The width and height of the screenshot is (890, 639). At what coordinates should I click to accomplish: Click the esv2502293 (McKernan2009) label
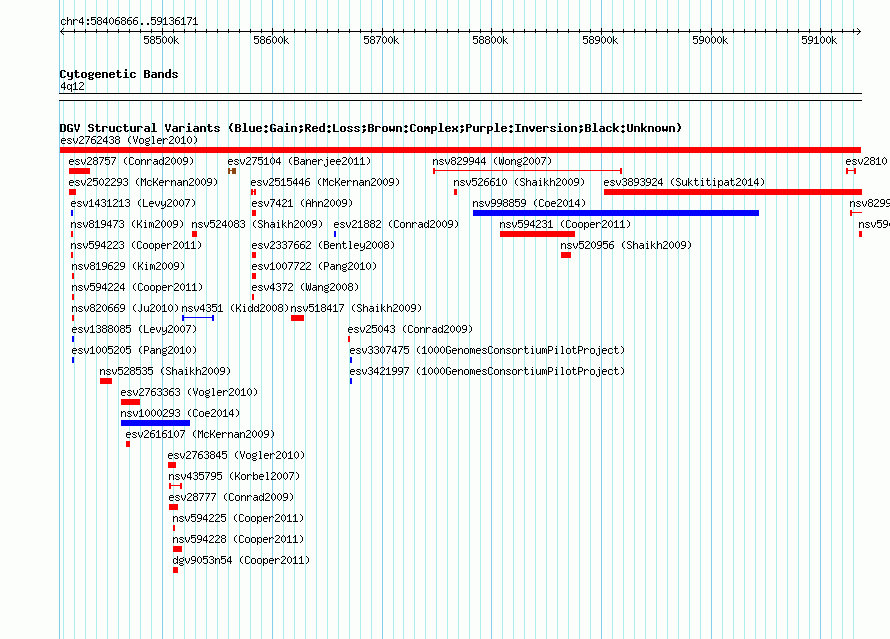coord(143,182)
